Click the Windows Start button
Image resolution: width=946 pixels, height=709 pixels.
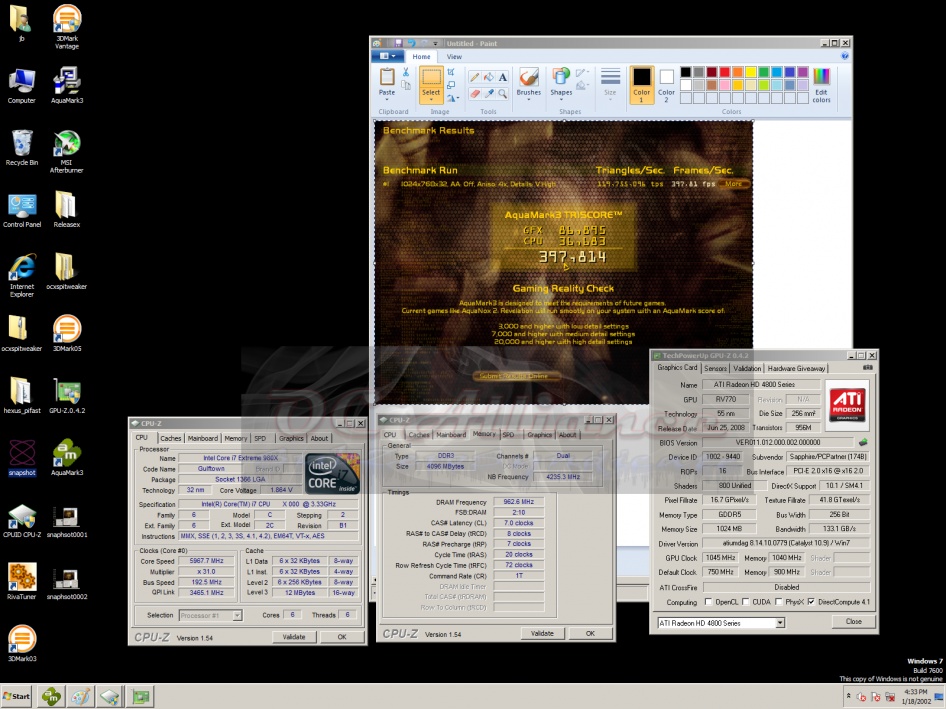pyautogui.click(x=17, y=696)
